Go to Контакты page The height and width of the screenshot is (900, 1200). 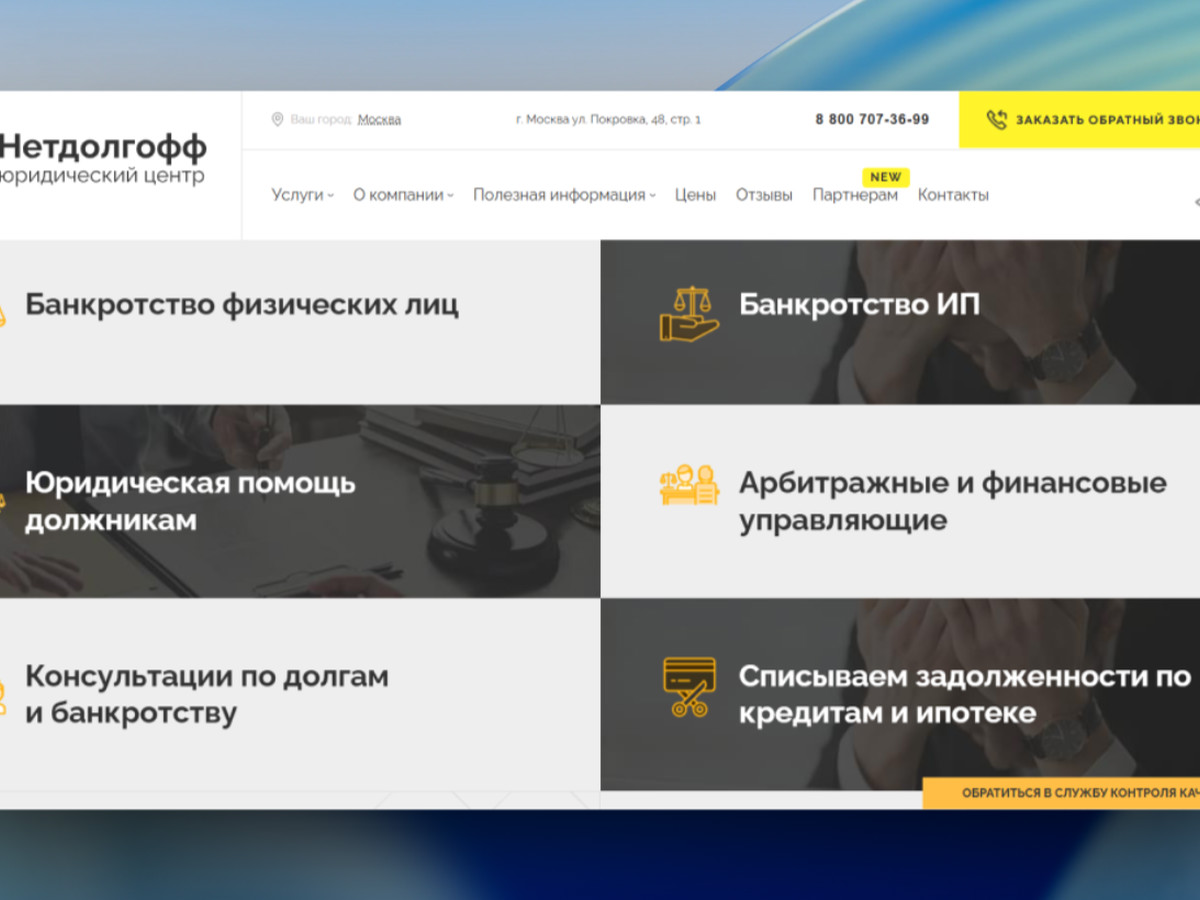953,195
